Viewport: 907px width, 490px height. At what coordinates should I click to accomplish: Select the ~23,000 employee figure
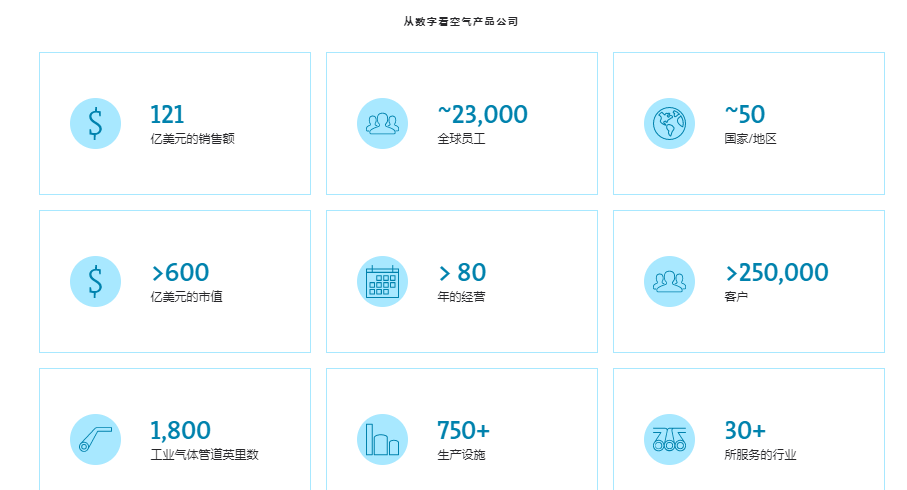[x=482, y=115]
